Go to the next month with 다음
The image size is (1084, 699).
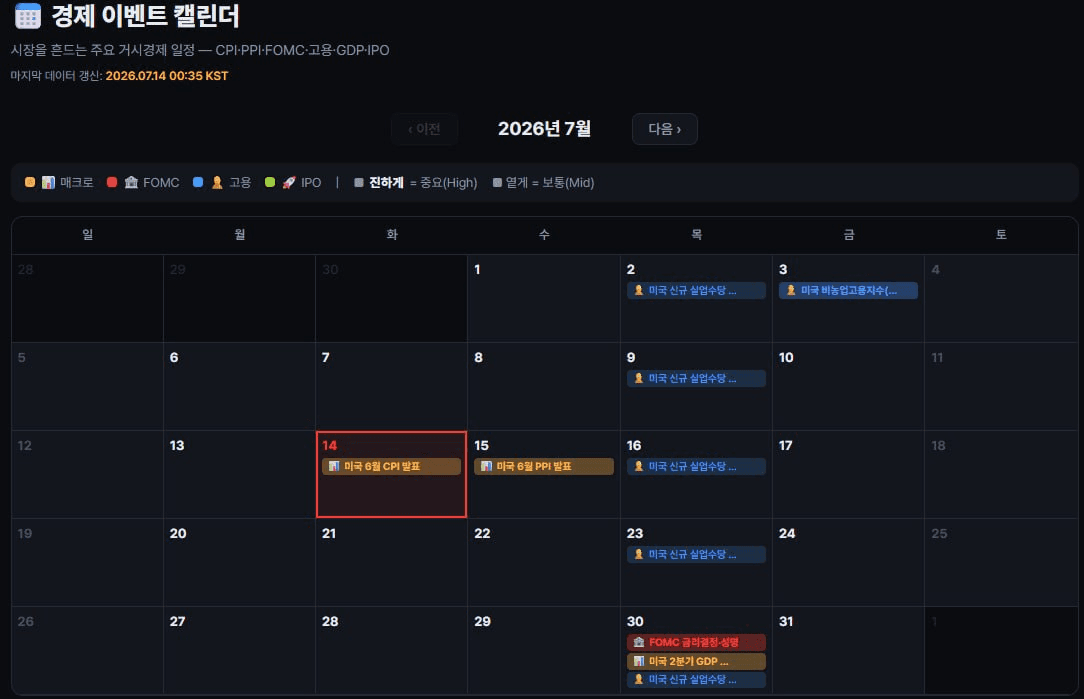[664, 129]
